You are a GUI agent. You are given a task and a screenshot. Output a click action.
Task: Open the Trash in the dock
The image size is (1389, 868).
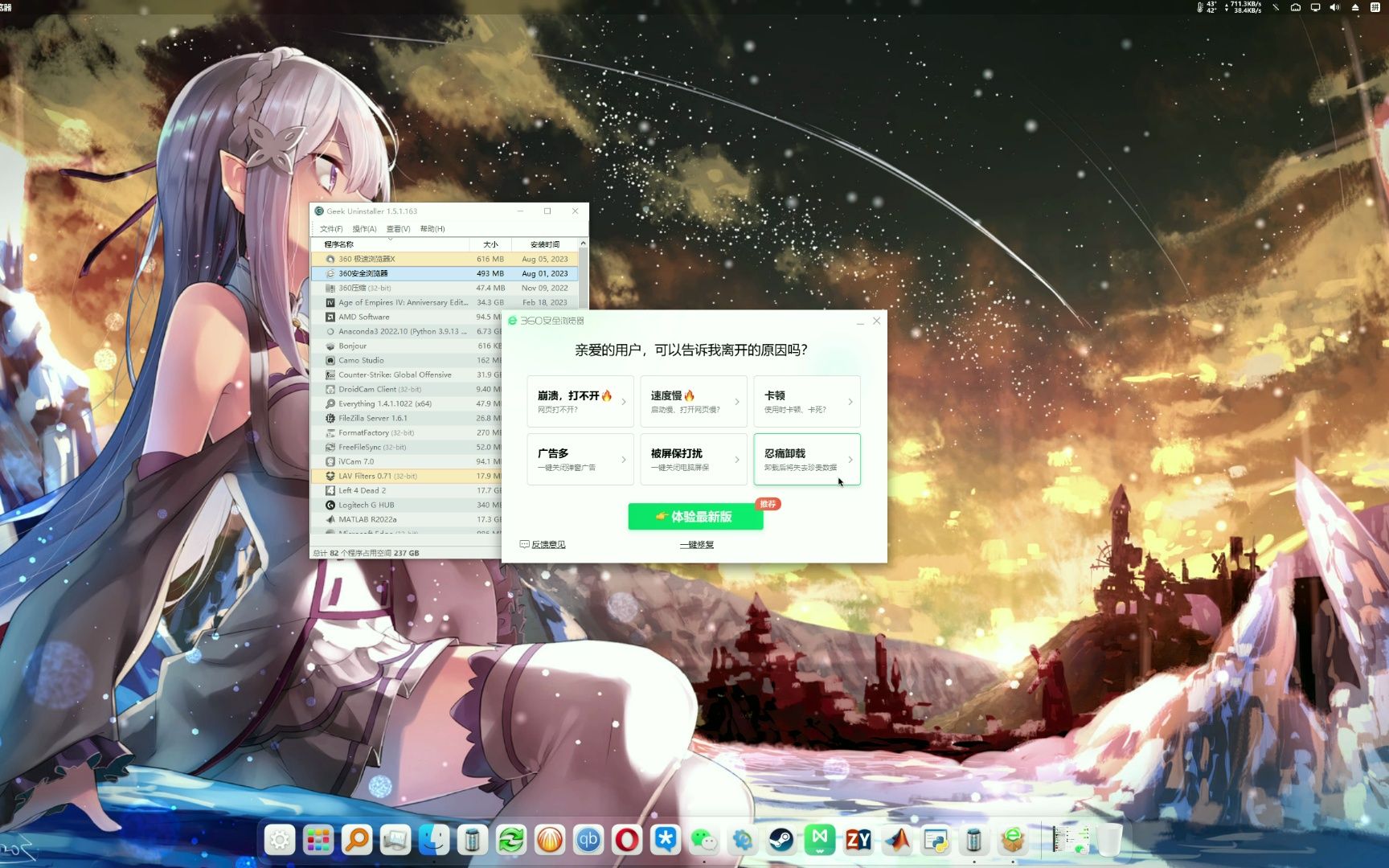pos(1109,841)
